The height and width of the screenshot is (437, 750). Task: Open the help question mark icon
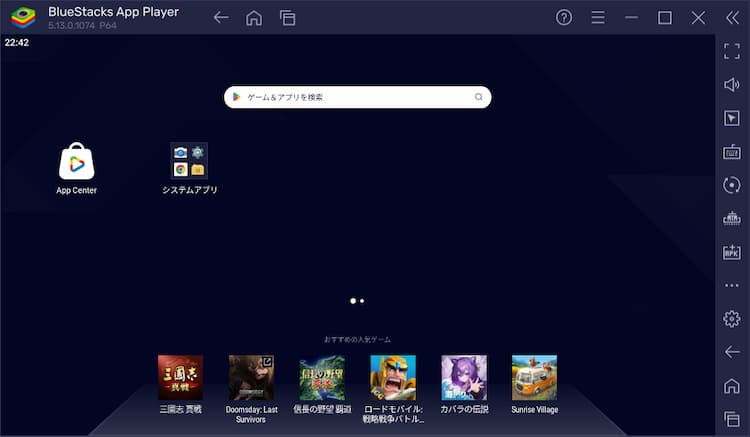[564, 18]
